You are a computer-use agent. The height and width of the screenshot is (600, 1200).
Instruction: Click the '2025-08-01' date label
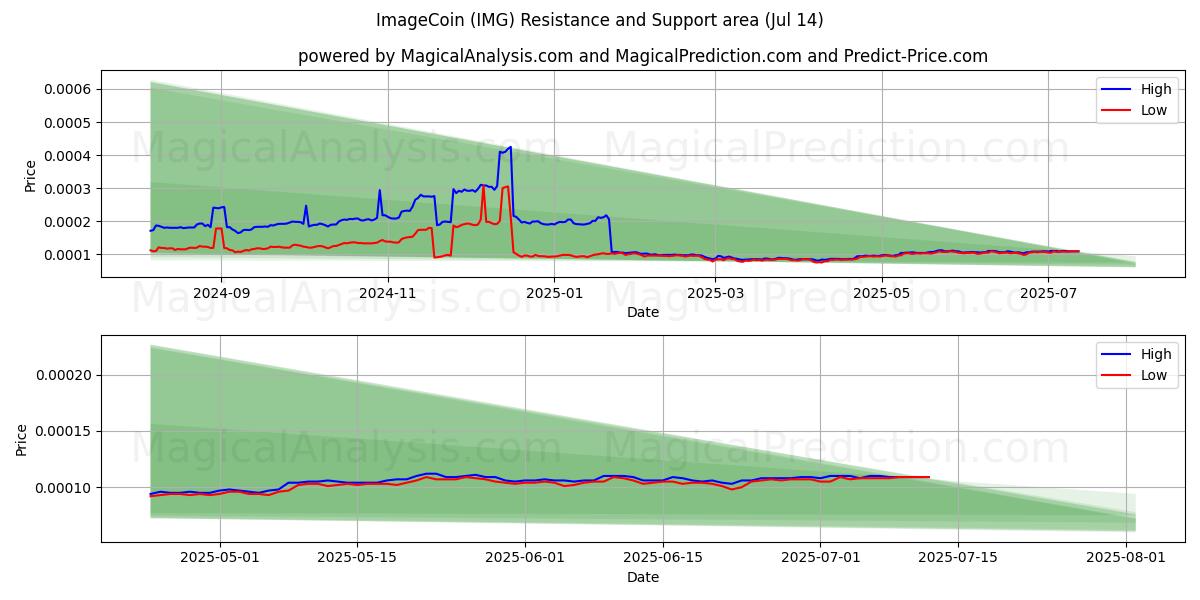tap(1125, 559)
